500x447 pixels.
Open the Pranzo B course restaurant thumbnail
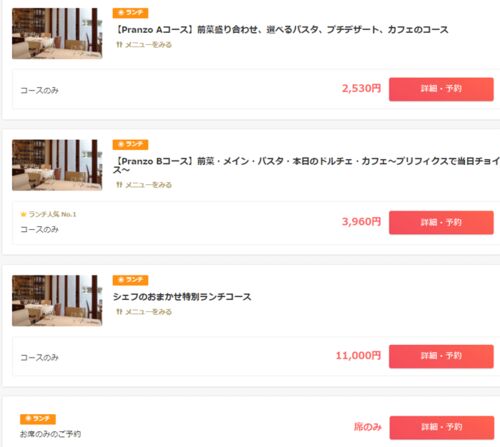[57, 165]
